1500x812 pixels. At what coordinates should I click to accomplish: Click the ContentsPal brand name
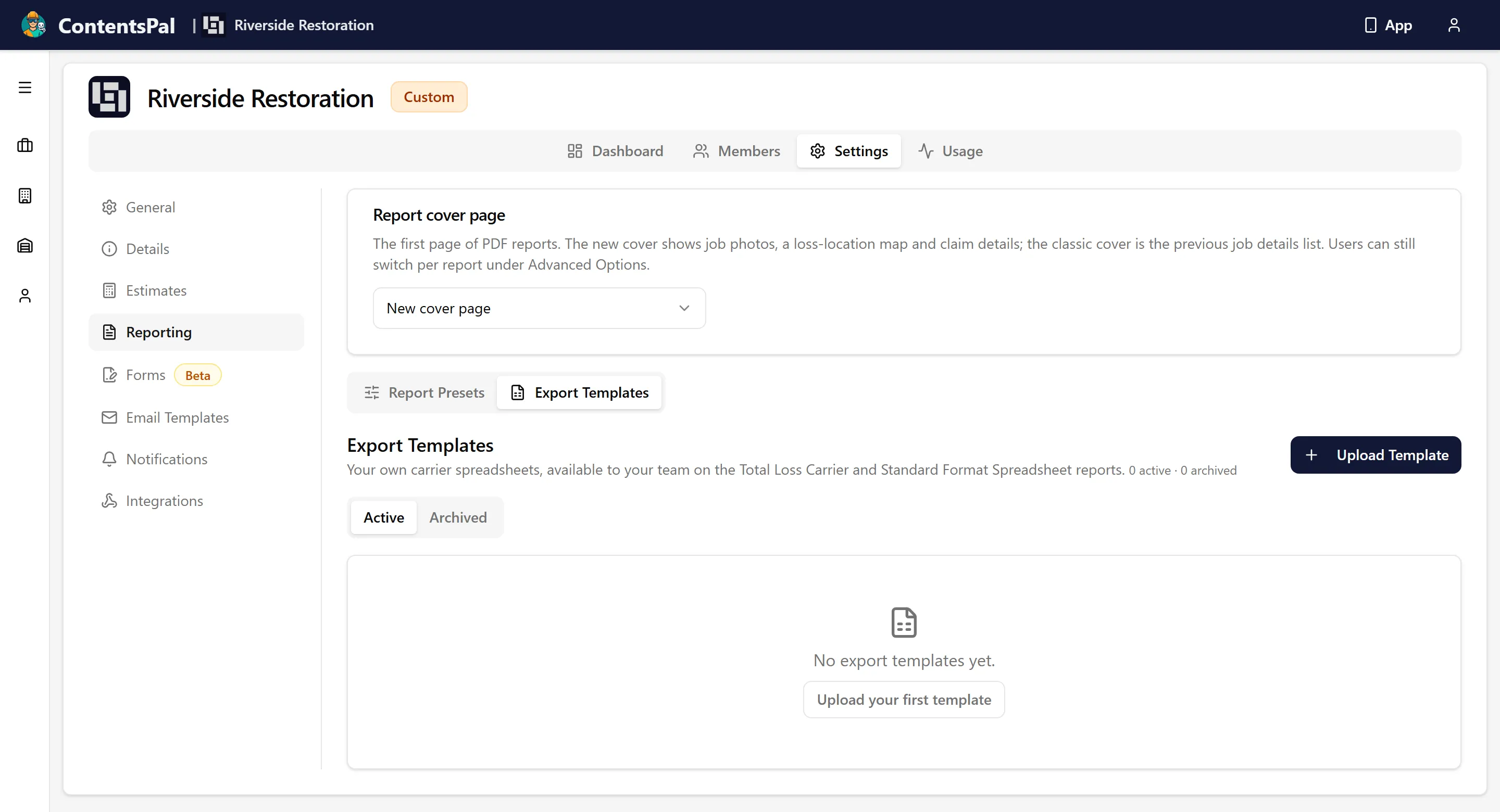click(x=117, y=25)
